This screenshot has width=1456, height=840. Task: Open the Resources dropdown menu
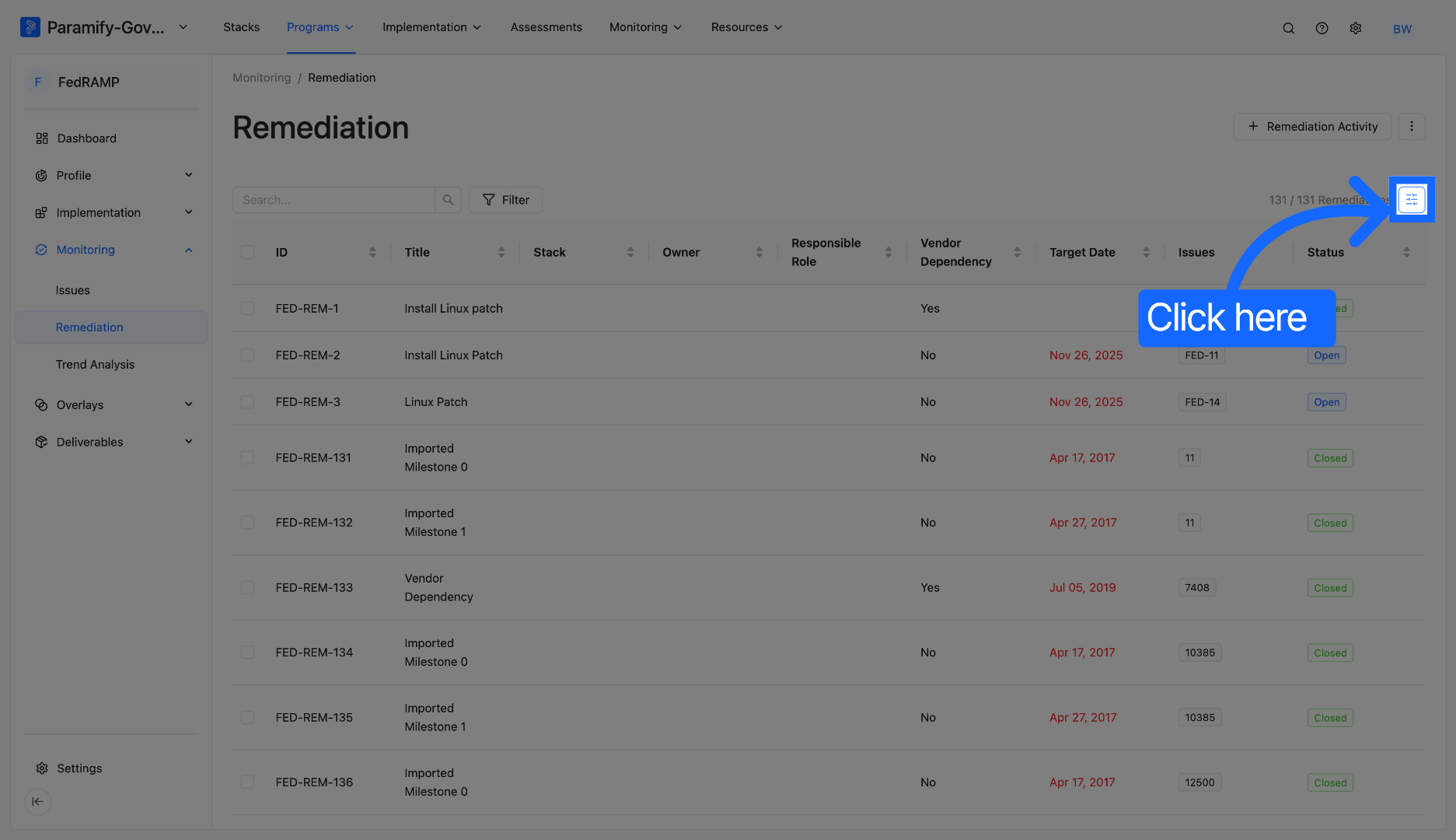point(746,27)
